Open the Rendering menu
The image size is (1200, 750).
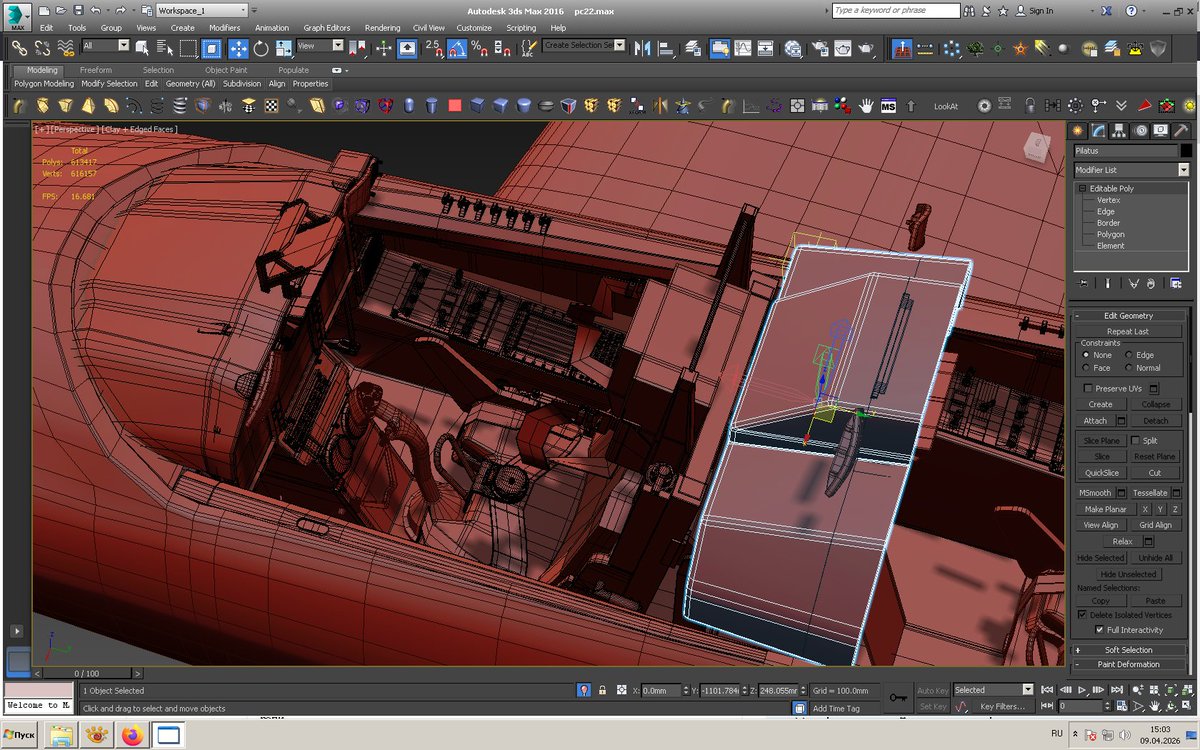(x=382, y=28)
